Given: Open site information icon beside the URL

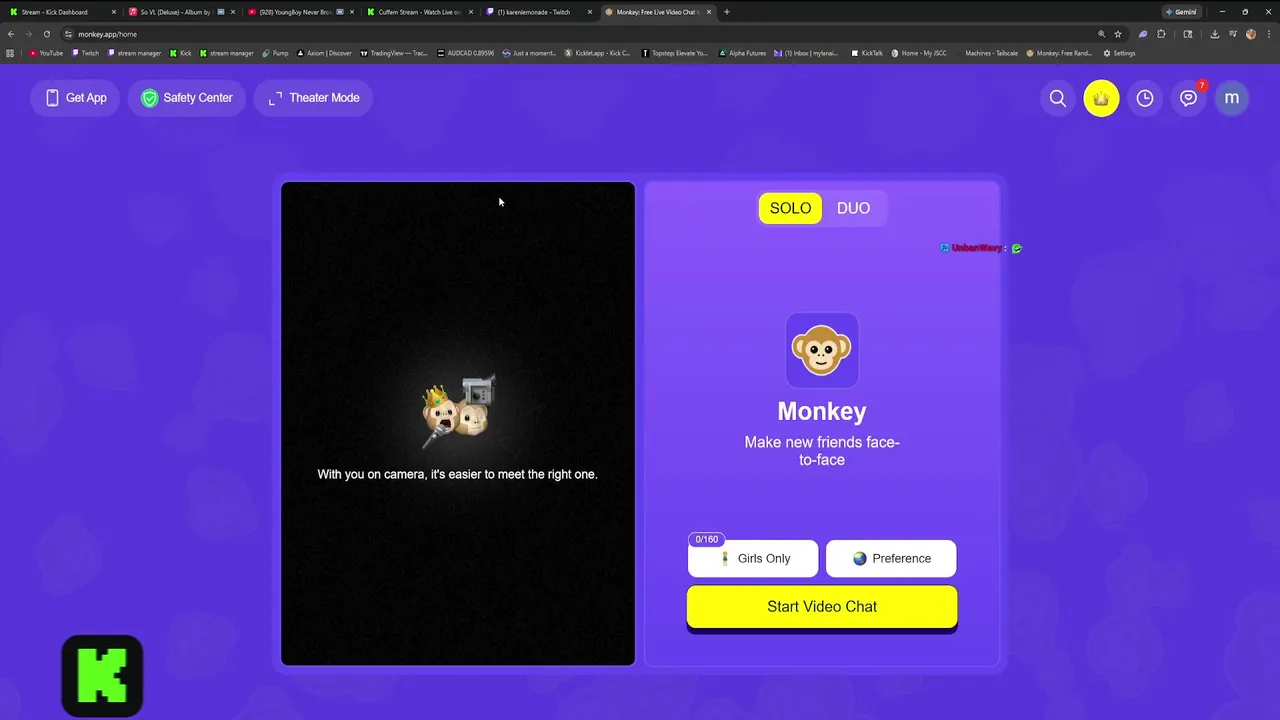Looking at the screenshot, I should pos(68,34).
